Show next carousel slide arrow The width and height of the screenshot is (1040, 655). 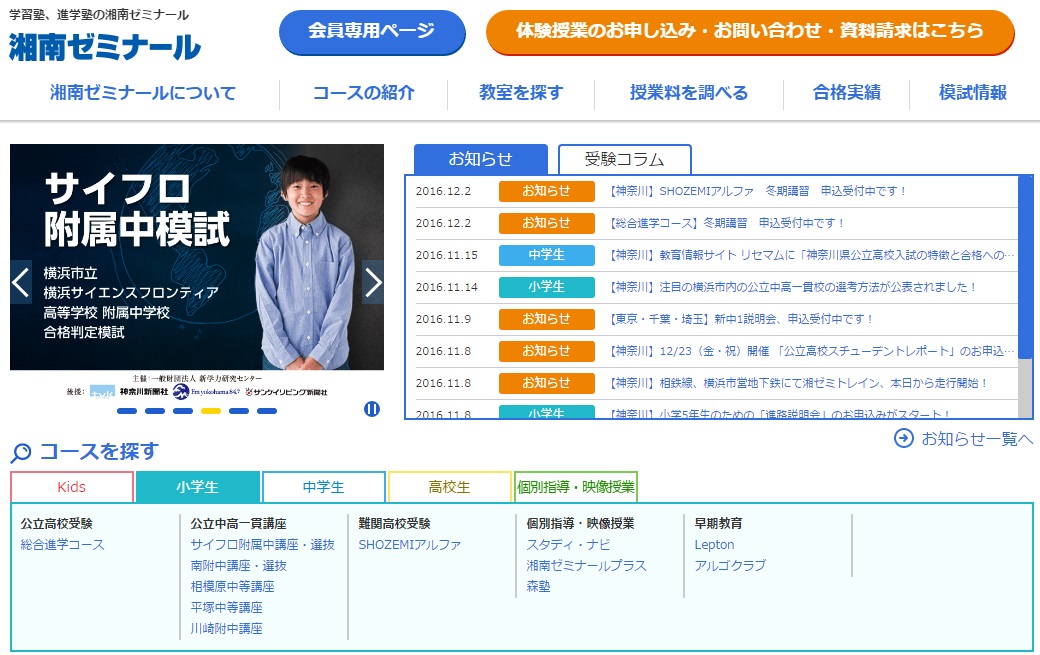pyautogui.click(x=373, y=282)
